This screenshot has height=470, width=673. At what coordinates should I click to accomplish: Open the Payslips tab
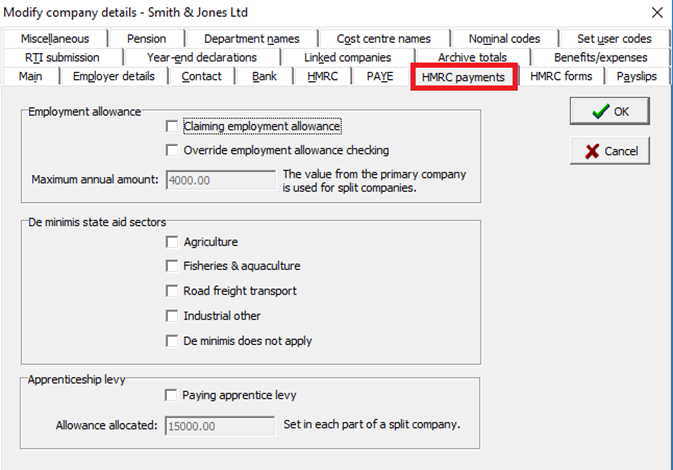pyautogui.click(x=637, y=76)
